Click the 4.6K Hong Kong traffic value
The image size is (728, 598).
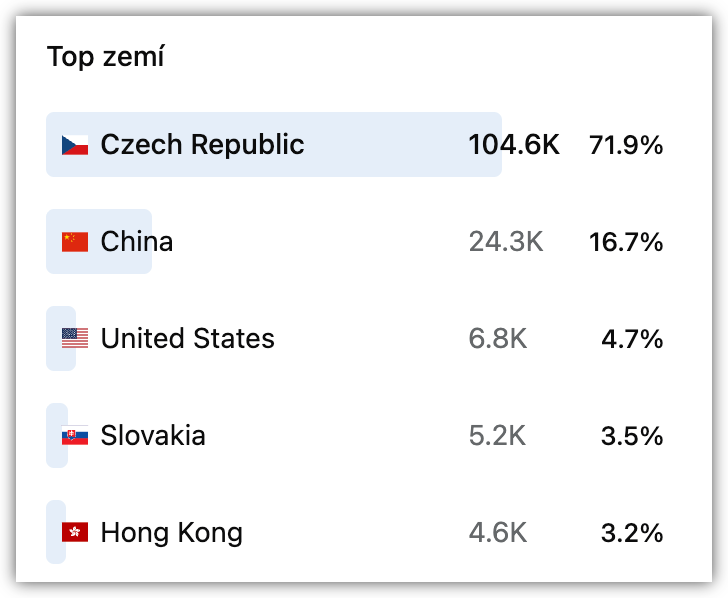pos(498,533)
